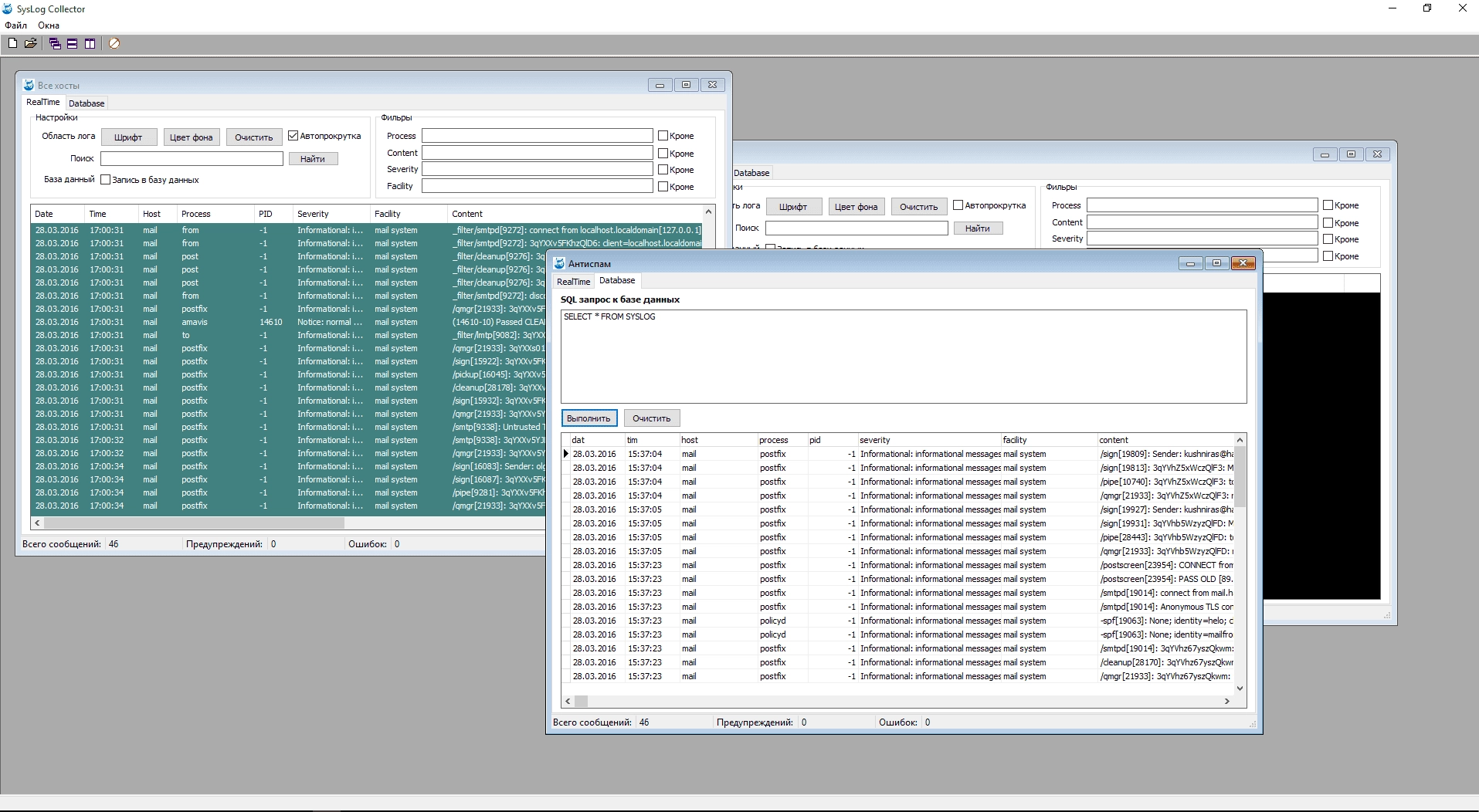Click Найти button in Все хосты
Screen dimensions: 1479x812
click(313, 159)
